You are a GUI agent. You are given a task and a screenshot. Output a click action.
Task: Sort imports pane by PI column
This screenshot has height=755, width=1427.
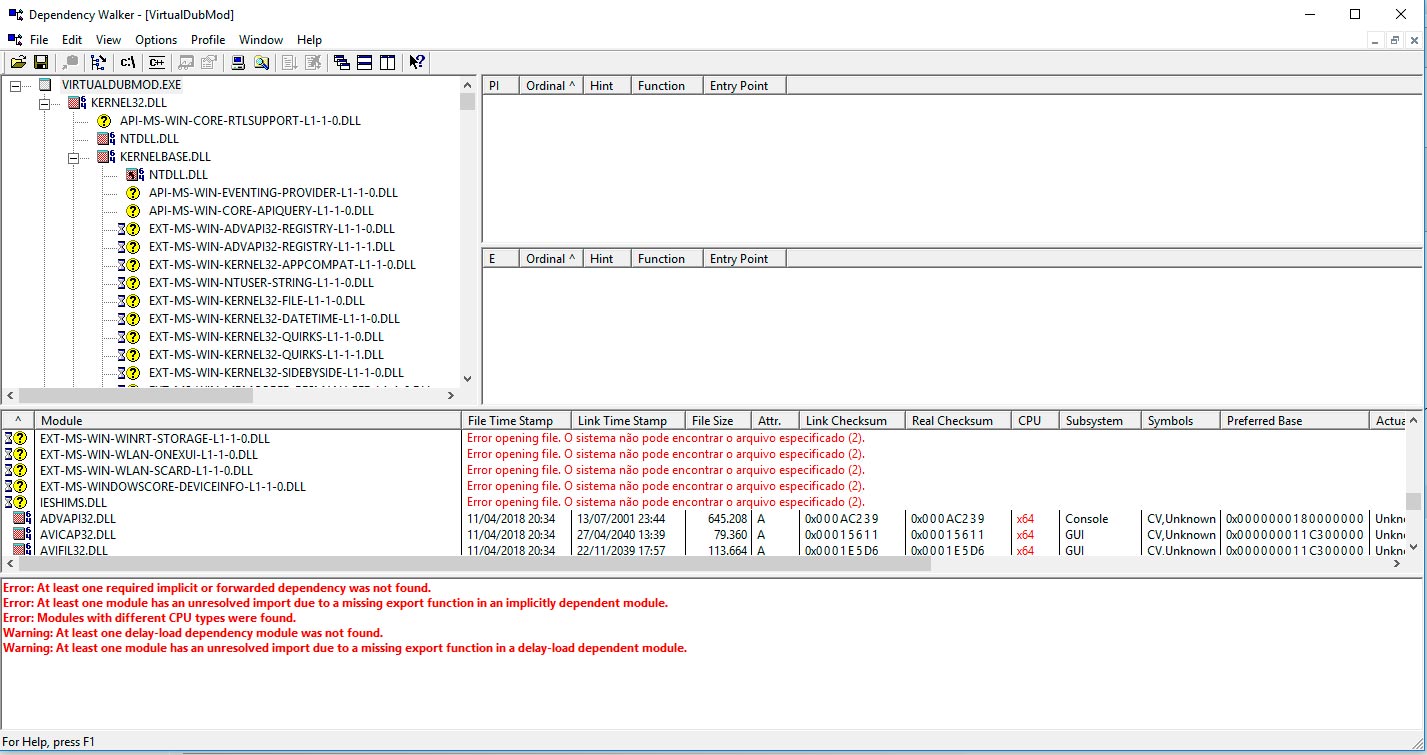pos(500,86)
